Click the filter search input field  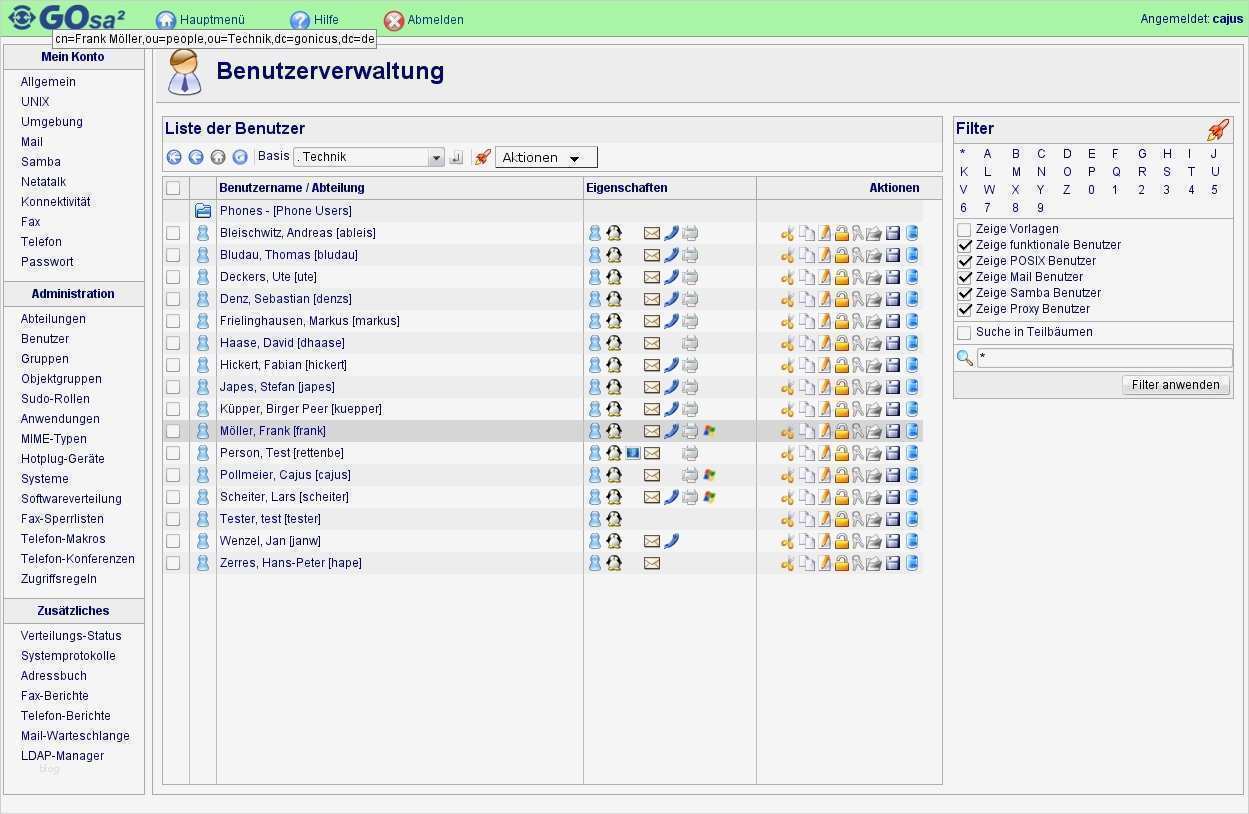[x=1104, y=357]
